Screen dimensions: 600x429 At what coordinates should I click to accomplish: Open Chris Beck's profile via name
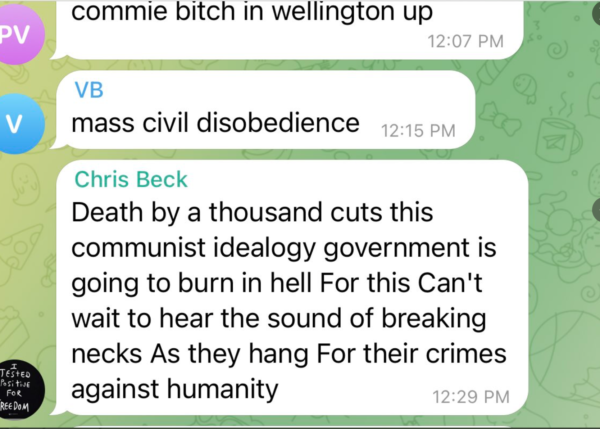[x=131, y=179]
